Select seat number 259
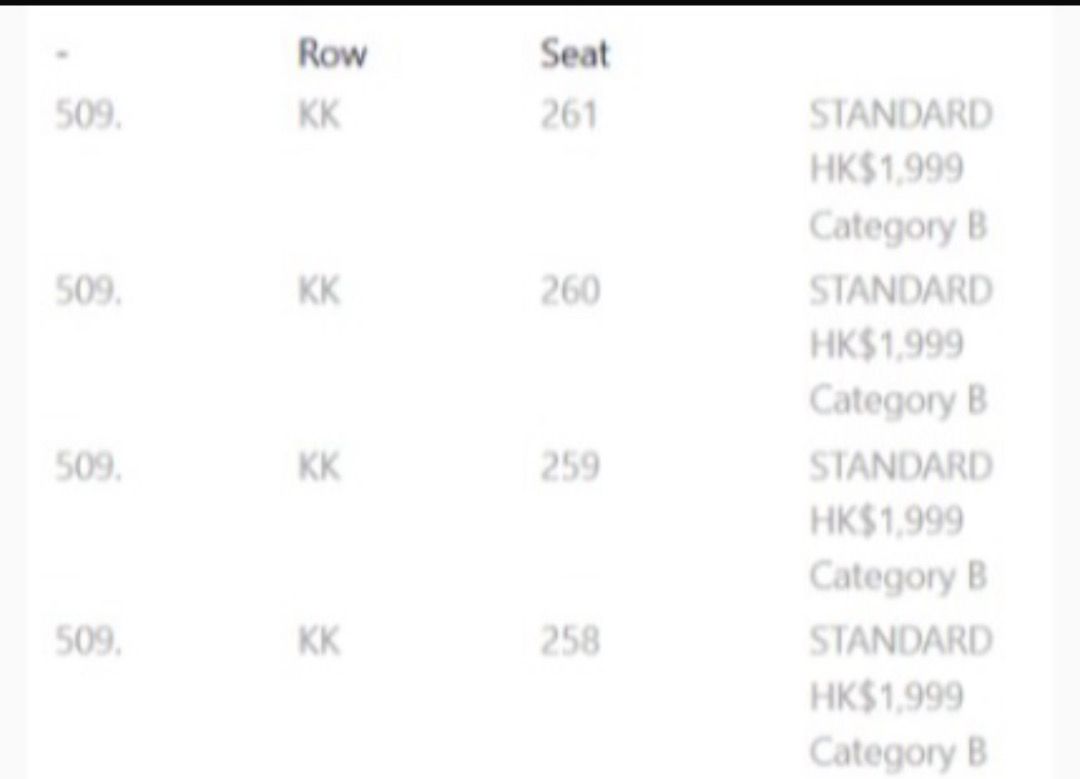The height and width of the screenshot is (779, 1080). pyautogui.click(x=570, y=466)
